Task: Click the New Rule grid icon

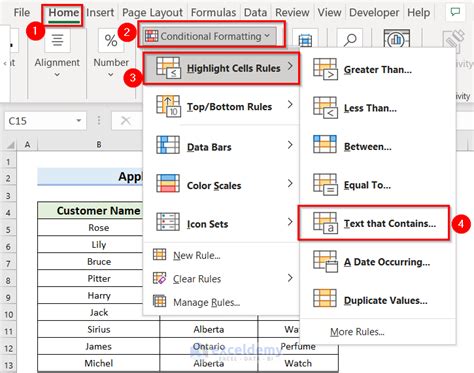Action: (159, 254)
